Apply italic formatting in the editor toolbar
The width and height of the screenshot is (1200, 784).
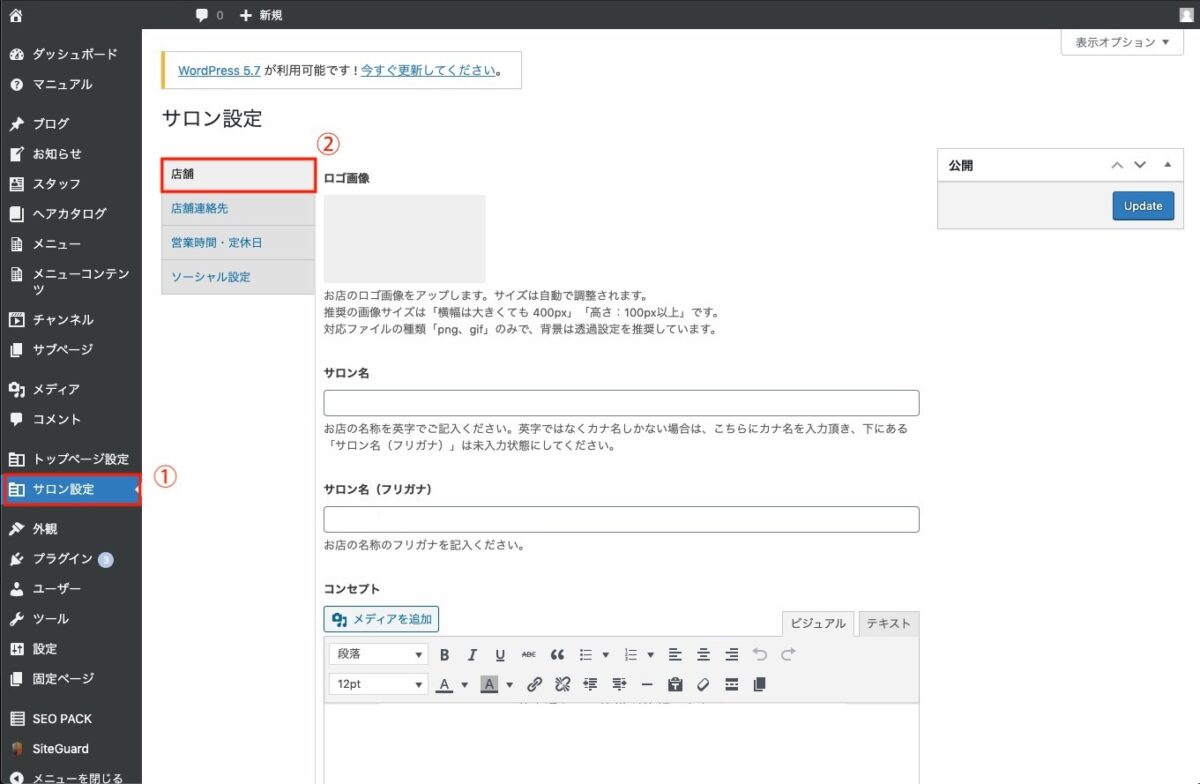[x=472, y=655]
